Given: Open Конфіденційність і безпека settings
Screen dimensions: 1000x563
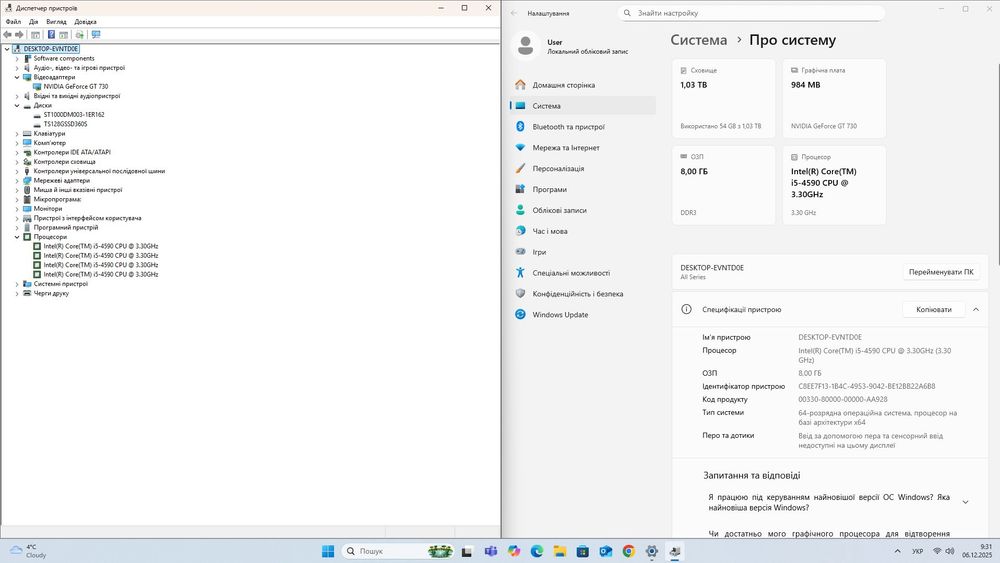Looking at the screenshot, I should point(583,294).
